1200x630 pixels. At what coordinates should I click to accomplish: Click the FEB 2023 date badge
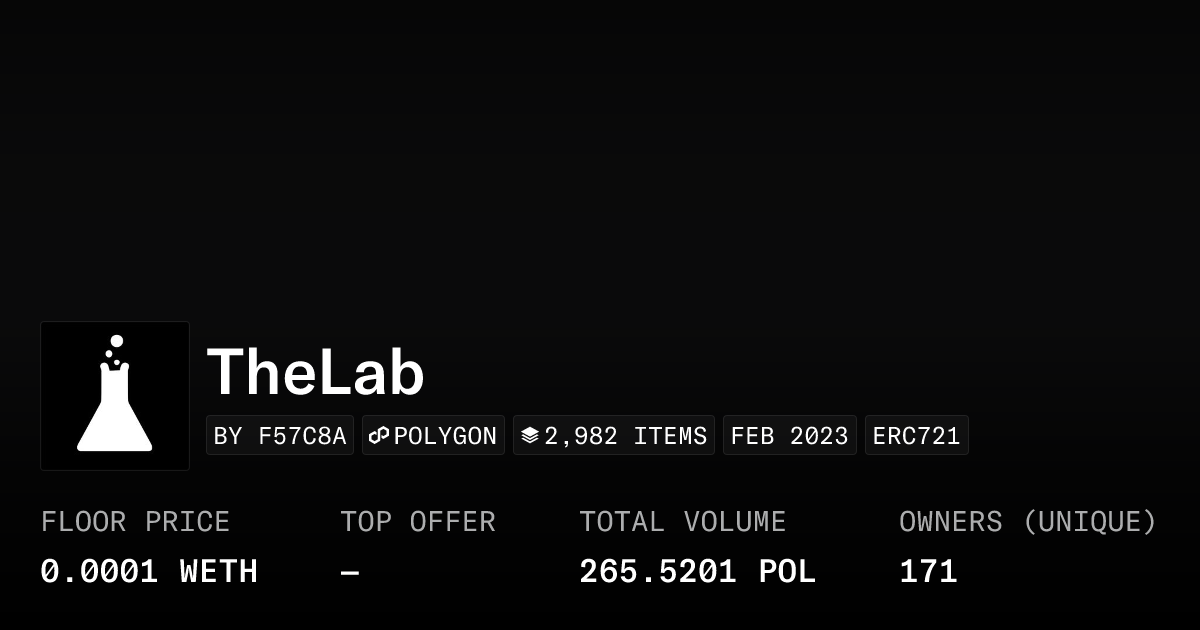pyautogui.click(x=789, y=436)
